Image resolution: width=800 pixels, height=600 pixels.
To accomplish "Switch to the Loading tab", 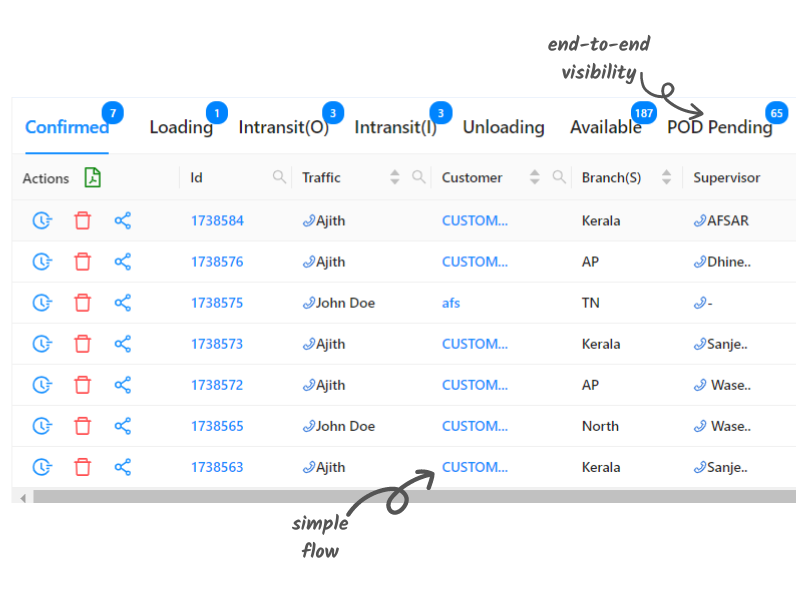I will click(181, 127).
